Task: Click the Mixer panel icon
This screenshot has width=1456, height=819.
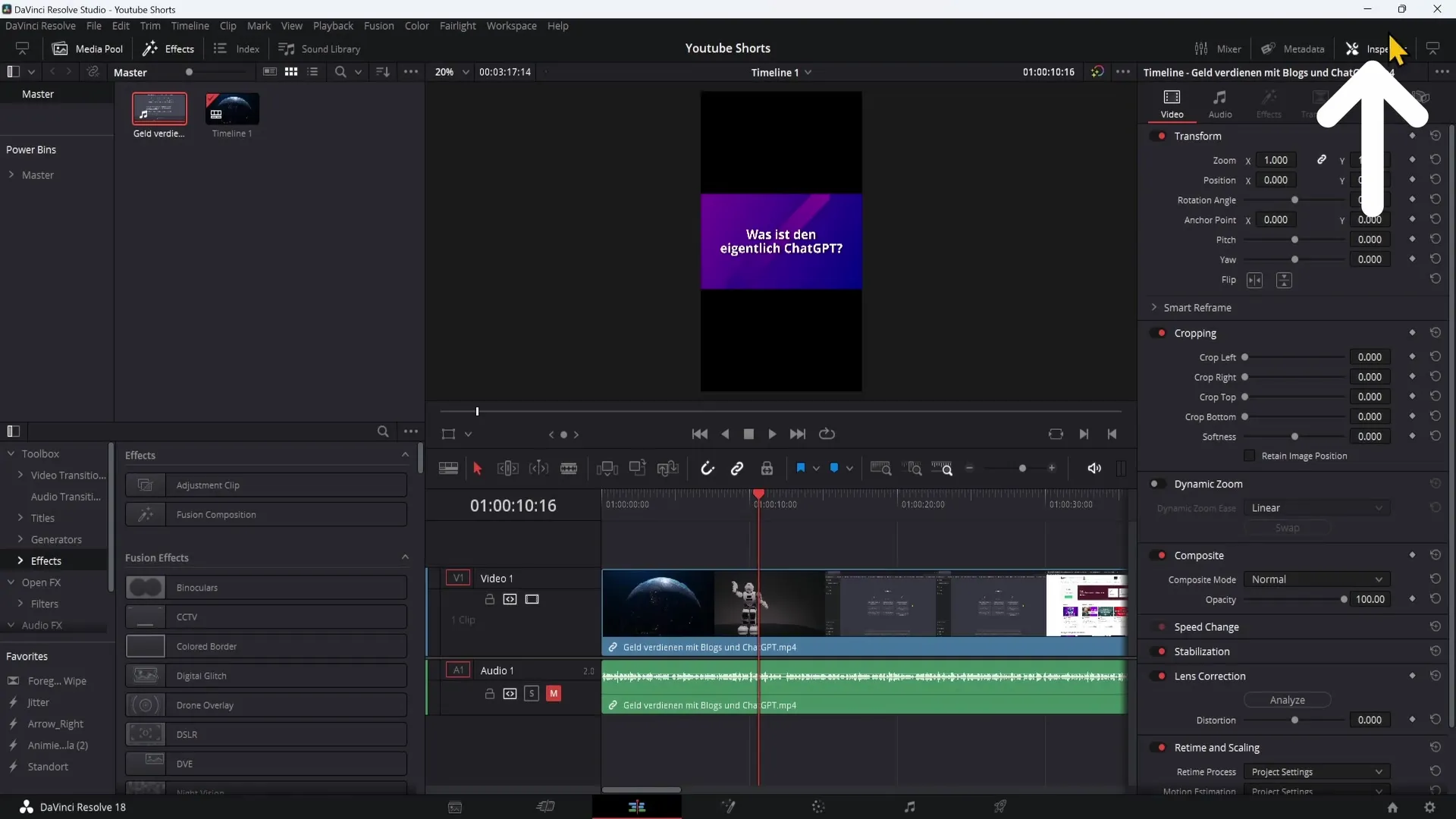Action: [x=1199, y=48]
